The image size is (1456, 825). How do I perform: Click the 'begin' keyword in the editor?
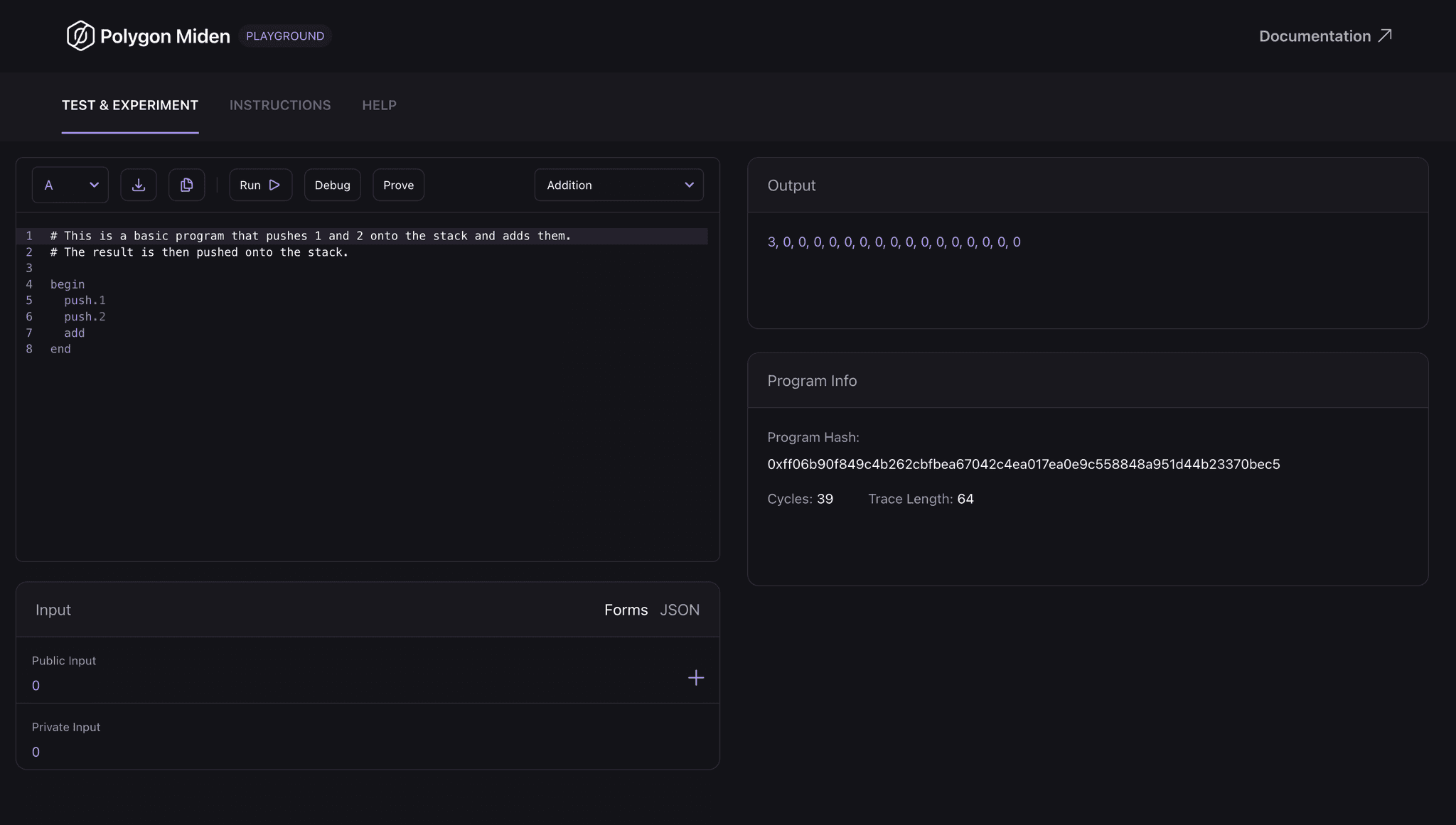pyautogui.click(x=68, y=284)
